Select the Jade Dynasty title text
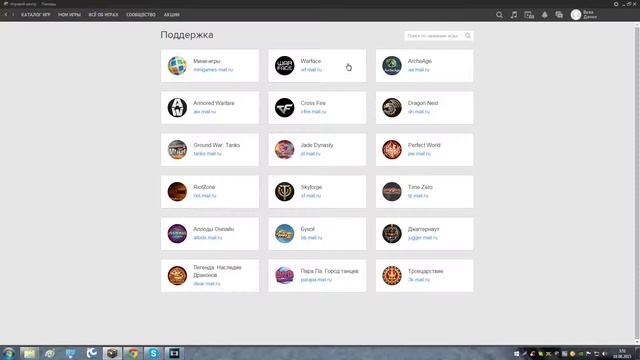The width and height of the screenshot is (640, 360). coord(317,145)
